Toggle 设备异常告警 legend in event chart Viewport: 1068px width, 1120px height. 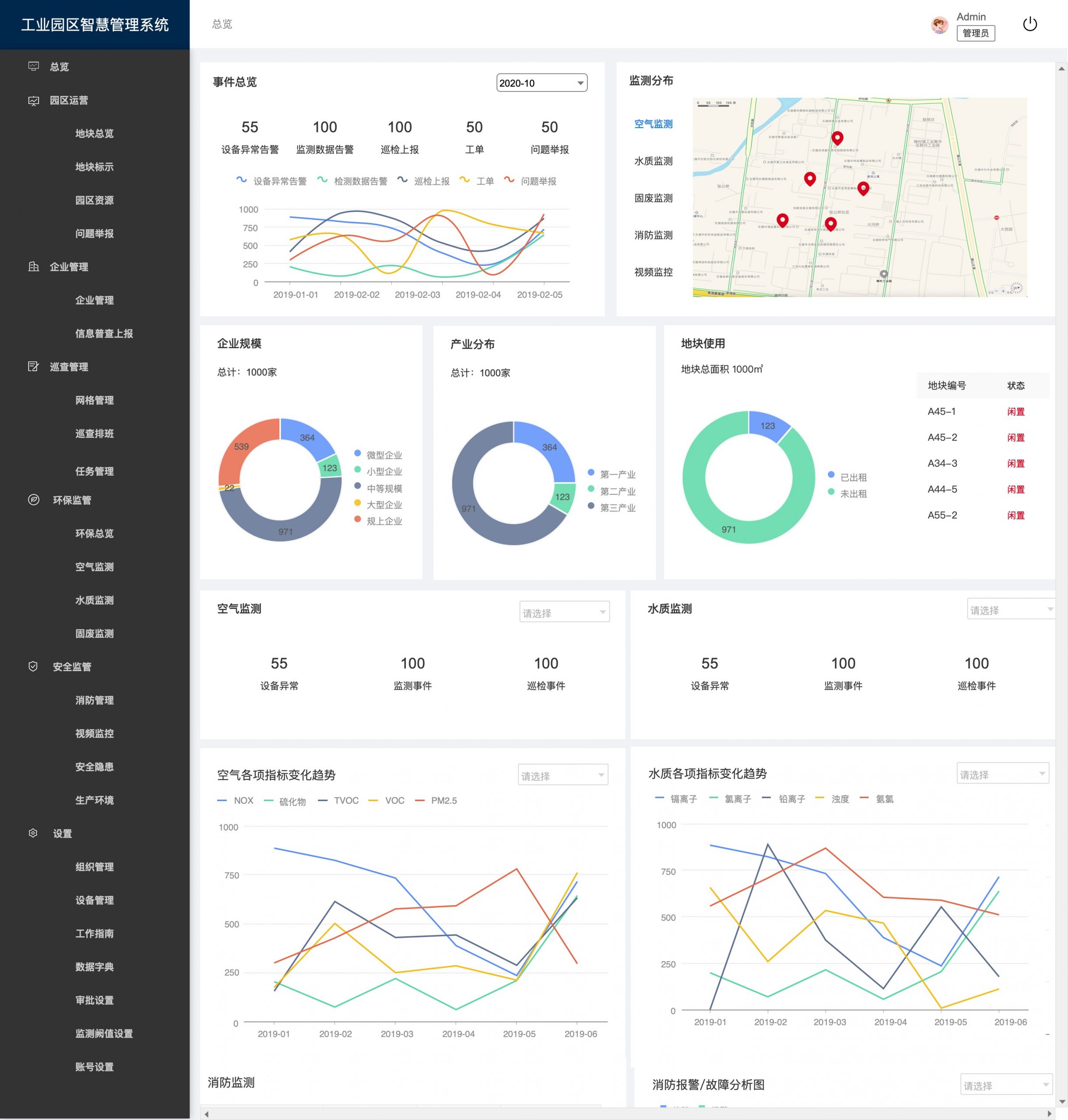click(x=271, y=181)
